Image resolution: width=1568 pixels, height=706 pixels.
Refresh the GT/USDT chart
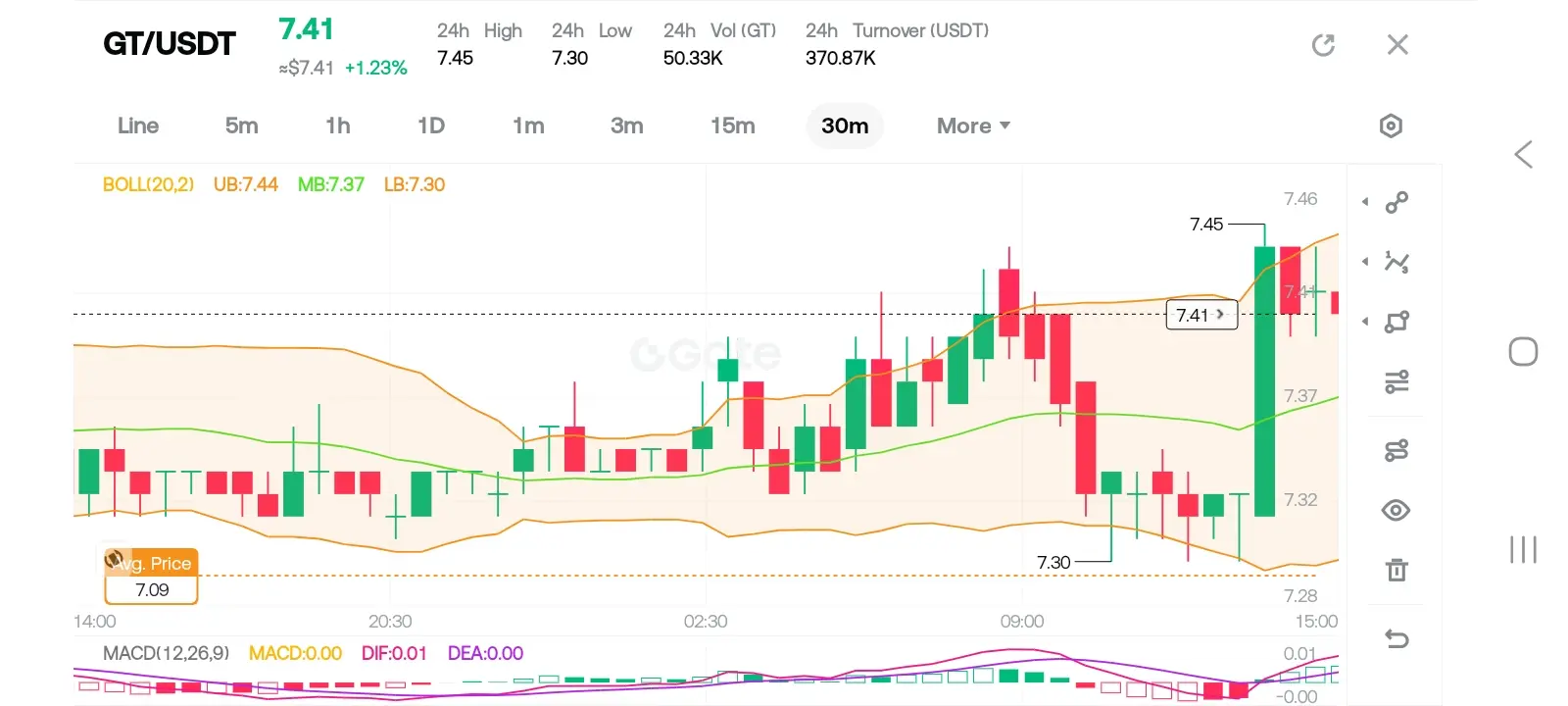[x=1323, y=45]
